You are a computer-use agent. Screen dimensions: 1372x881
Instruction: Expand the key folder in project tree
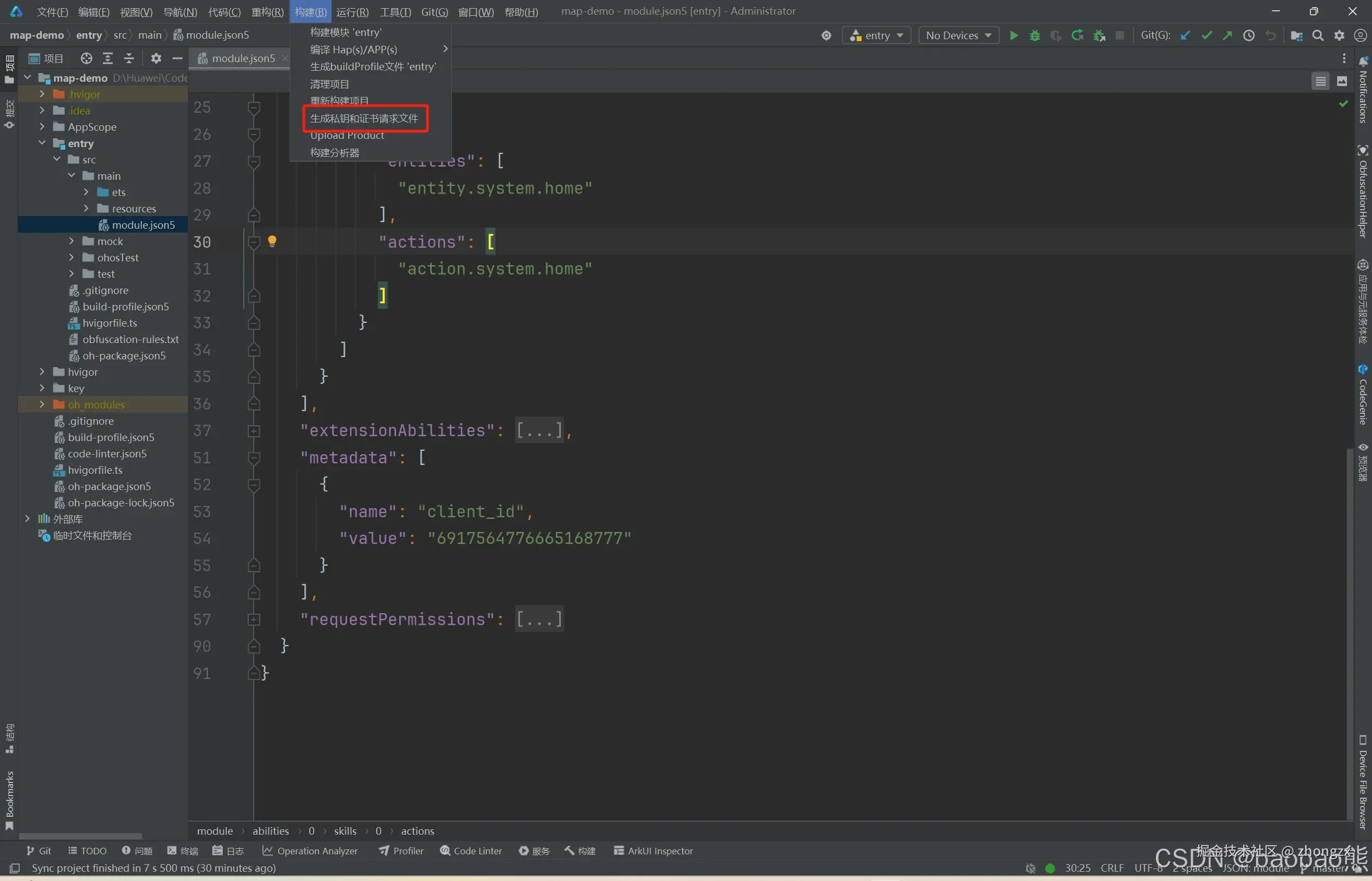coord(42,388)
